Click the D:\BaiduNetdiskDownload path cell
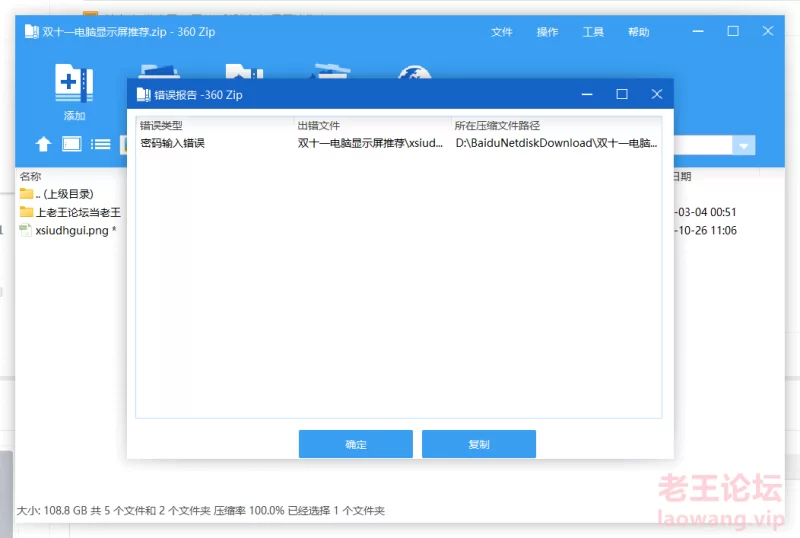The height and width of the screenshot is (538, 800). 556,143
